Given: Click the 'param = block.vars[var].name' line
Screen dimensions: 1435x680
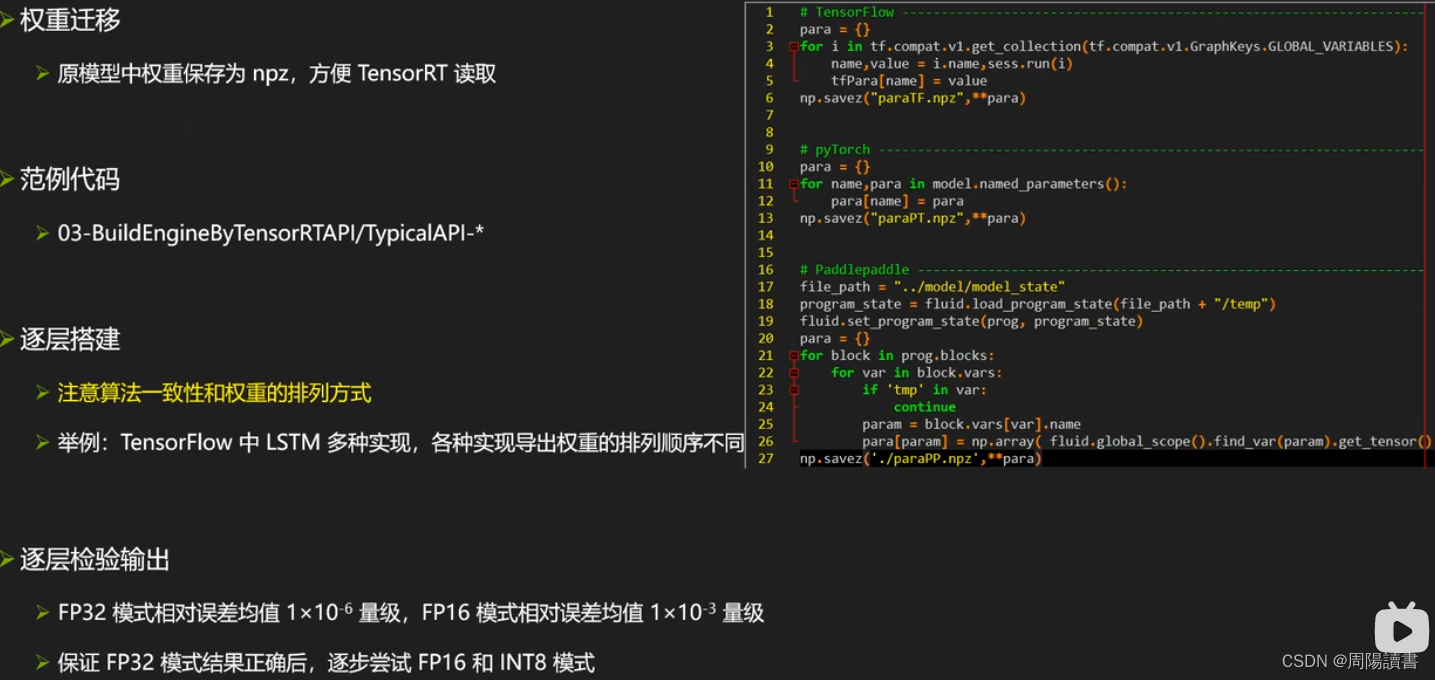Looking at the screenshot, I should (x=971, y=424).
